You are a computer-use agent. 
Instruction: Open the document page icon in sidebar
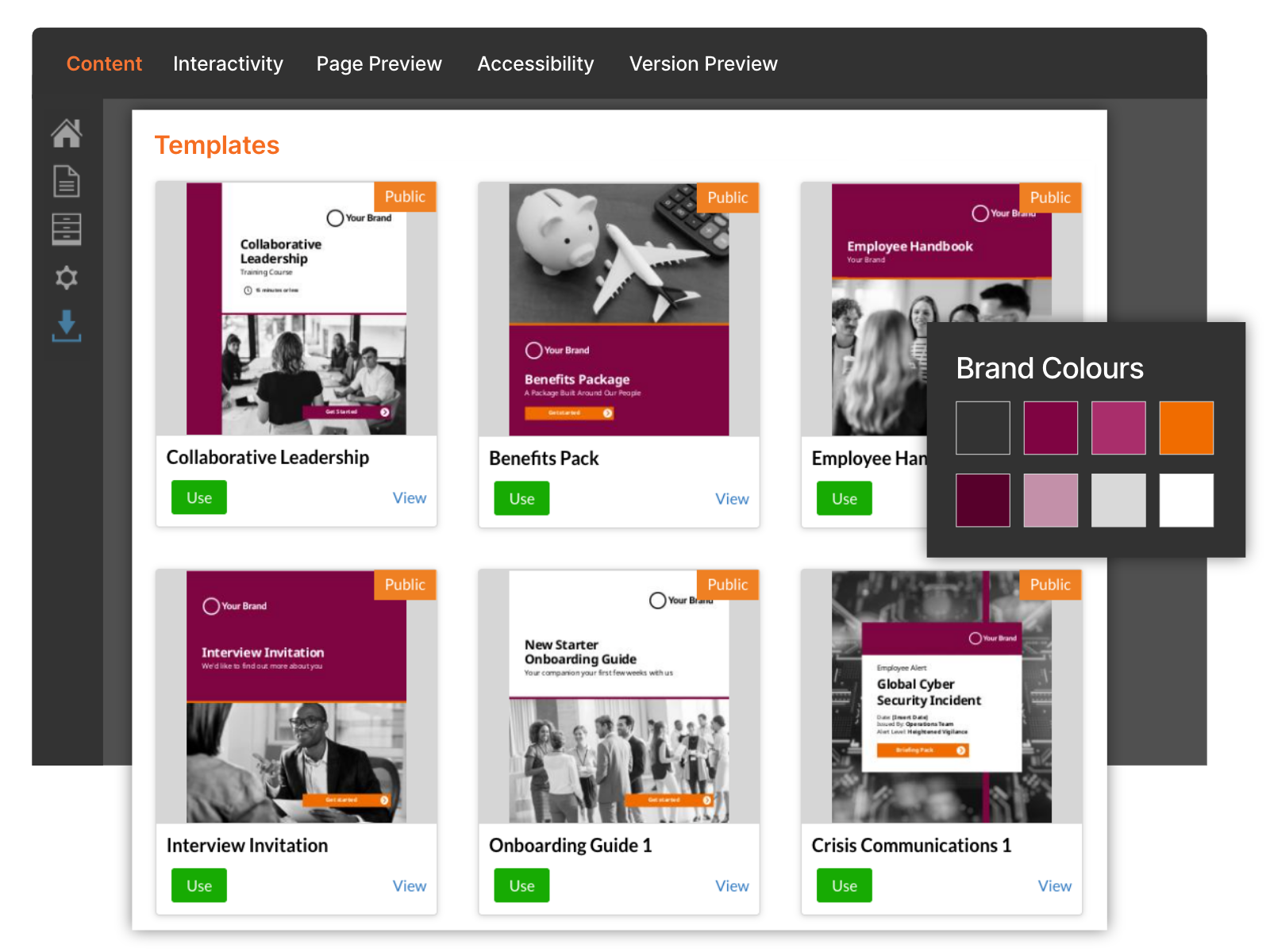(x=67, y=182)
